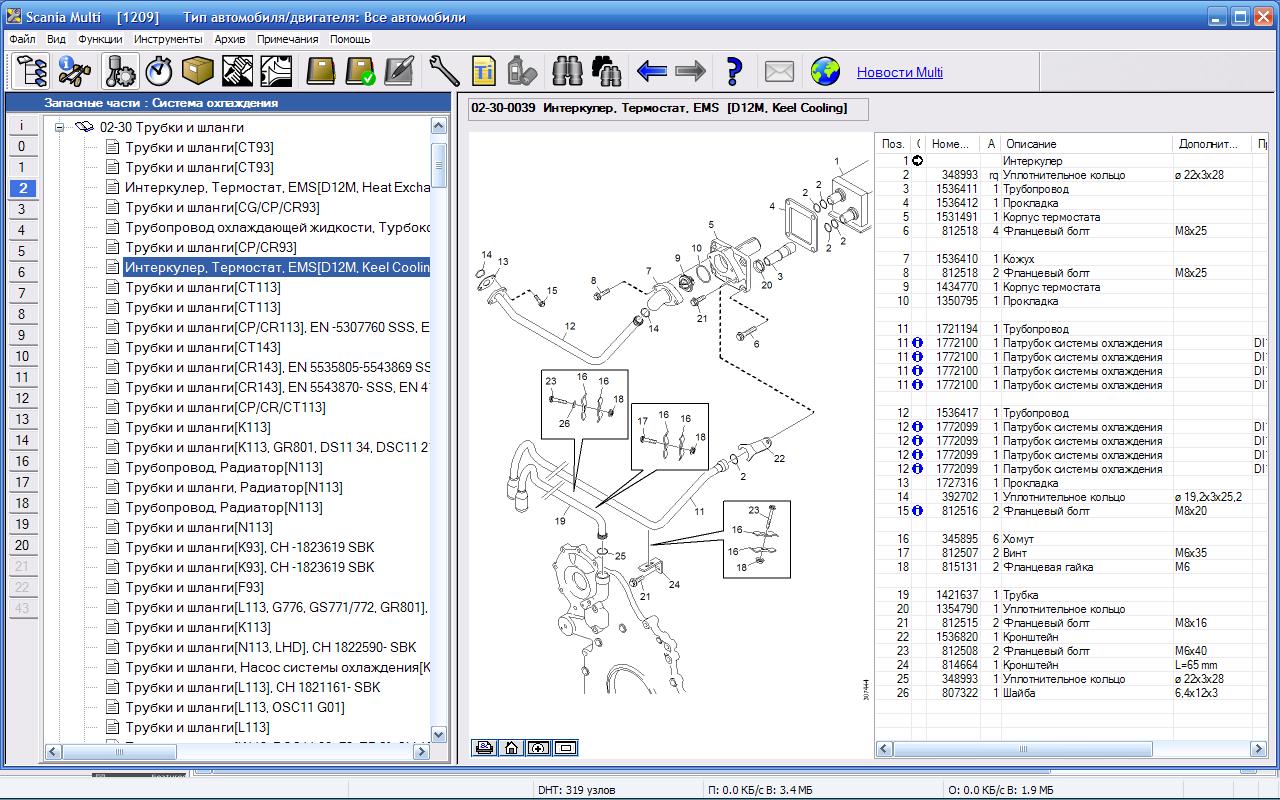Select 'Интеркулер, Термостат, EMS[D12M, Heat Excha' item
The image size is (1280, 800).
pyautogui.click(x=277, y=187)
